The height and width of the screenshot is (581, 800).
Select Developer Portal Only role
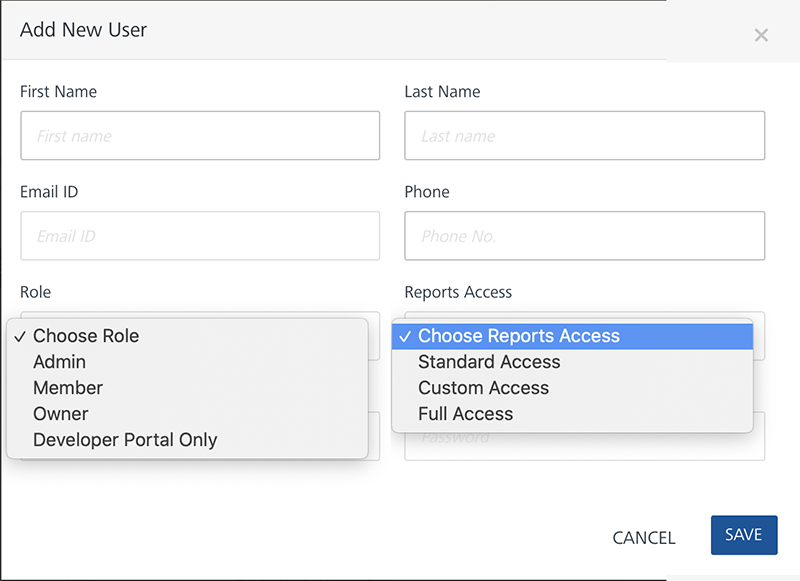tap(125, 440)
